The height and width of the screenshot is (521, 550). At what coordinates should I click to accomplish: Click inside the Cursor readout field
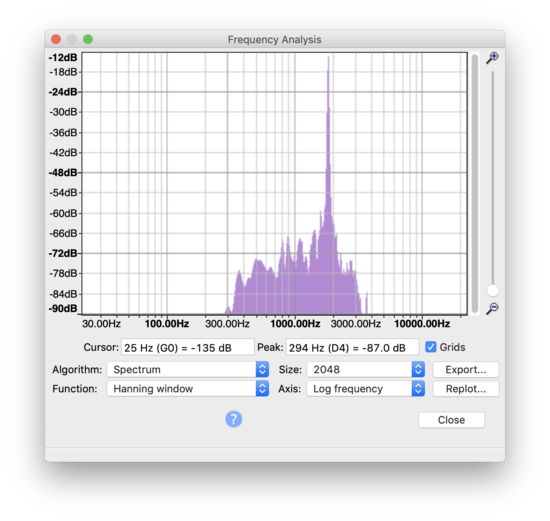(x=188, y=347)
